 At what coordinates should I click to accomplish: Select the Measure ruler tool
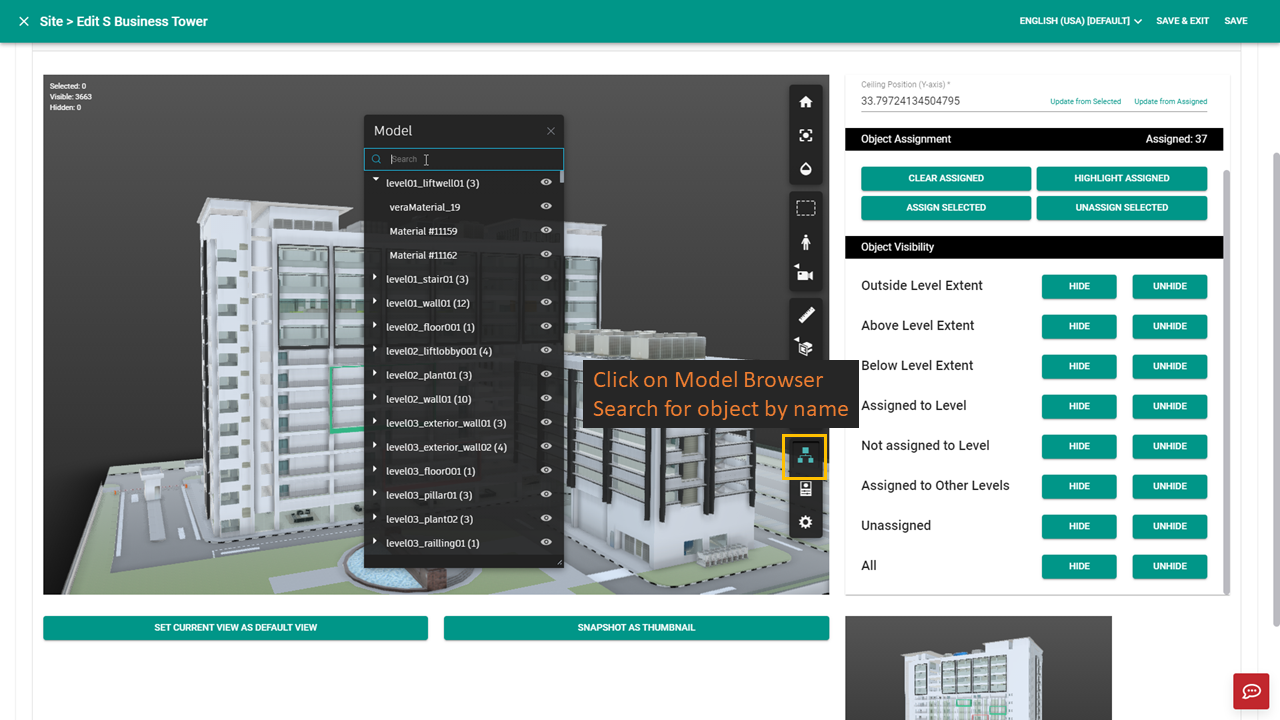[x=805, y=315]
